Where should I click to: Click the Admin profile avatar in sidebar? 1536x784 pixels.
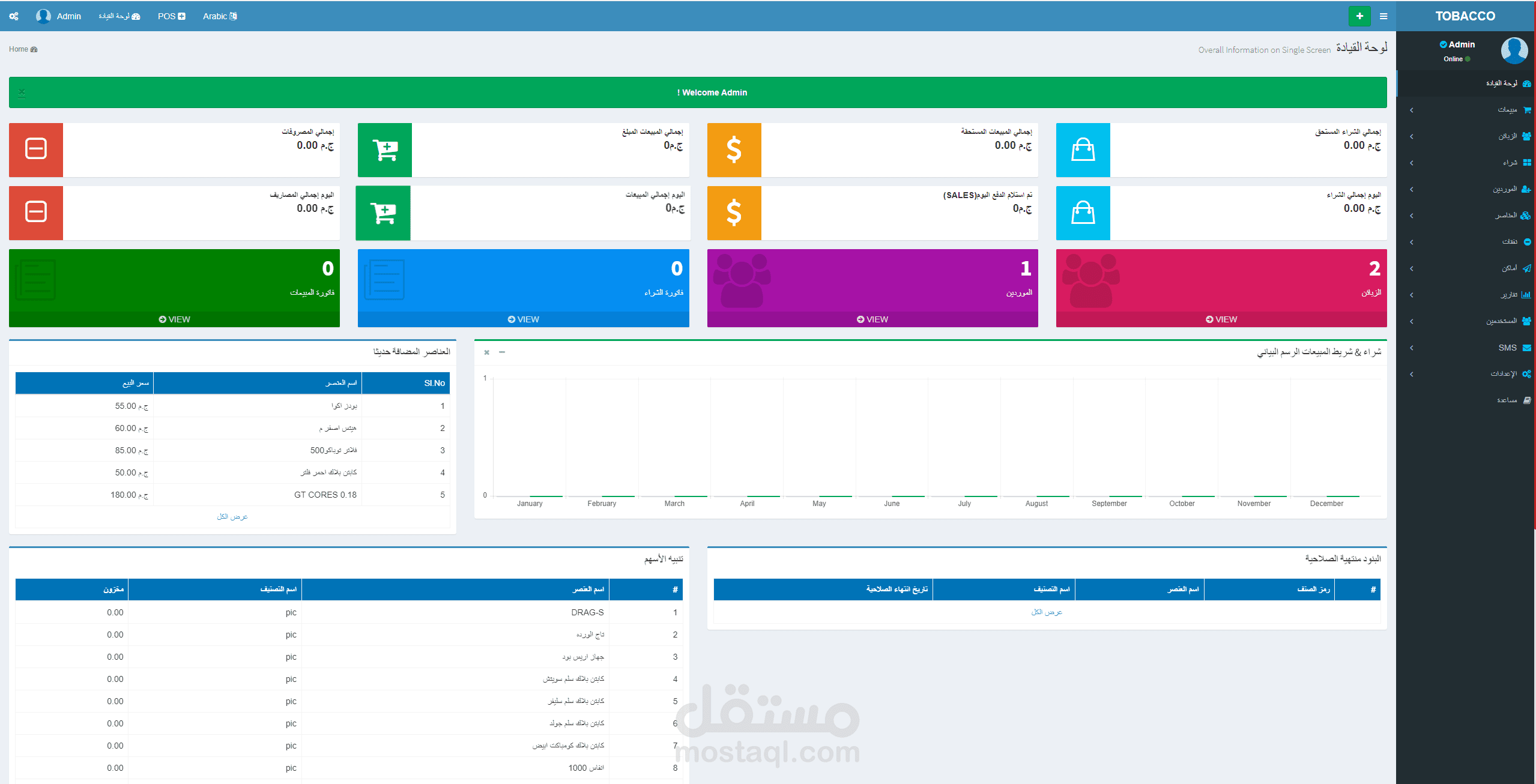(1514, 51)
